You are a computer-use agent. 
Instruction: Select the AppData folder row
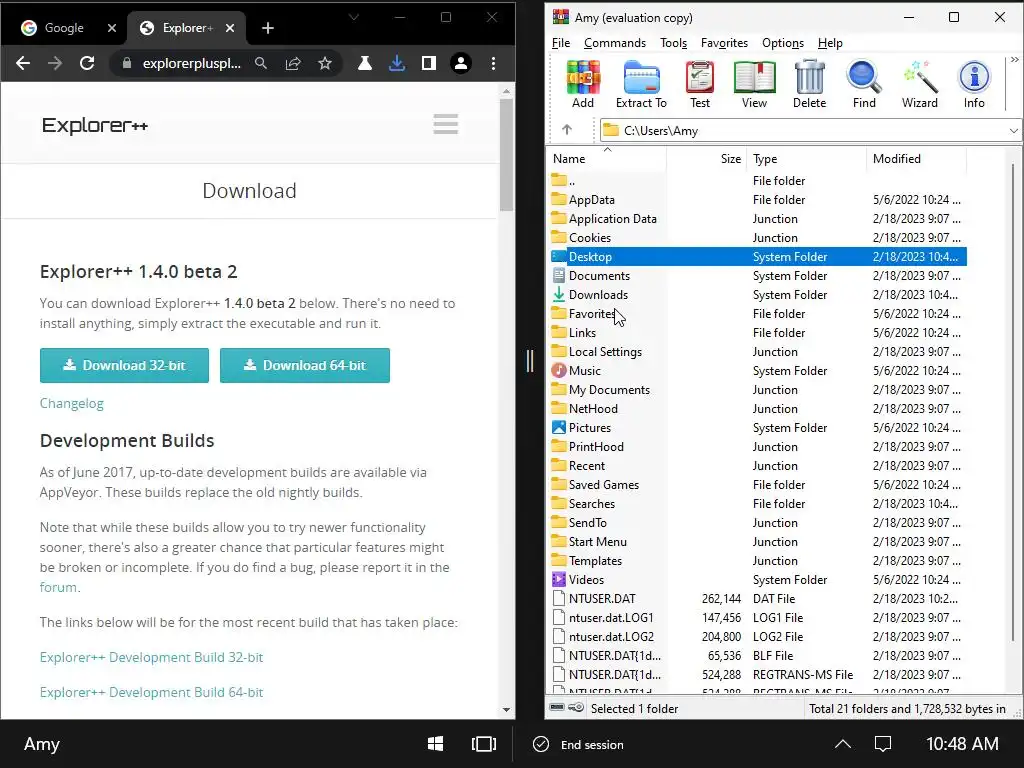pyautogui.click(x=758, y=199)
